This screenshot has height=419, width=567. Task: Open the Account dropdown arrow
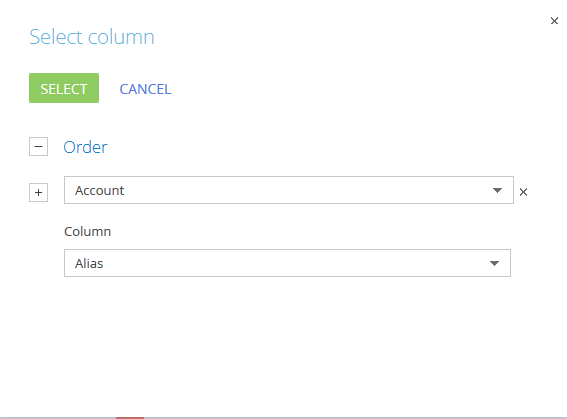497,190
